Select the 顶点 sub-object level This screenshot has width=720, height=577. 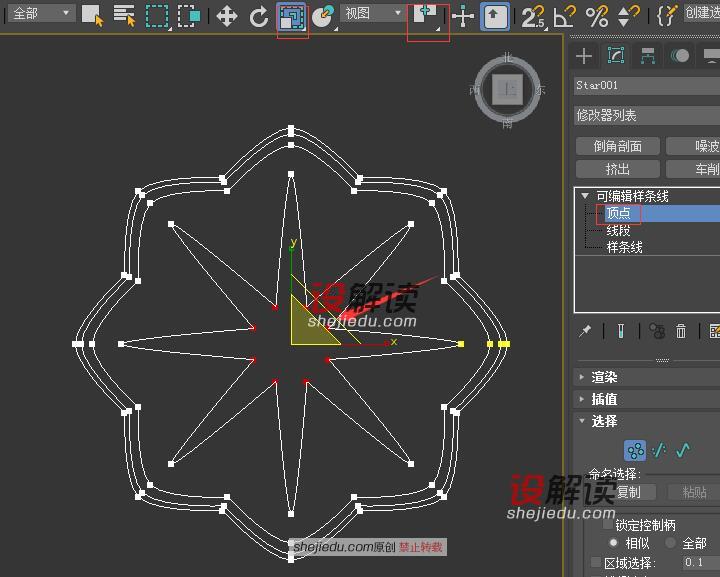point(618,213)
